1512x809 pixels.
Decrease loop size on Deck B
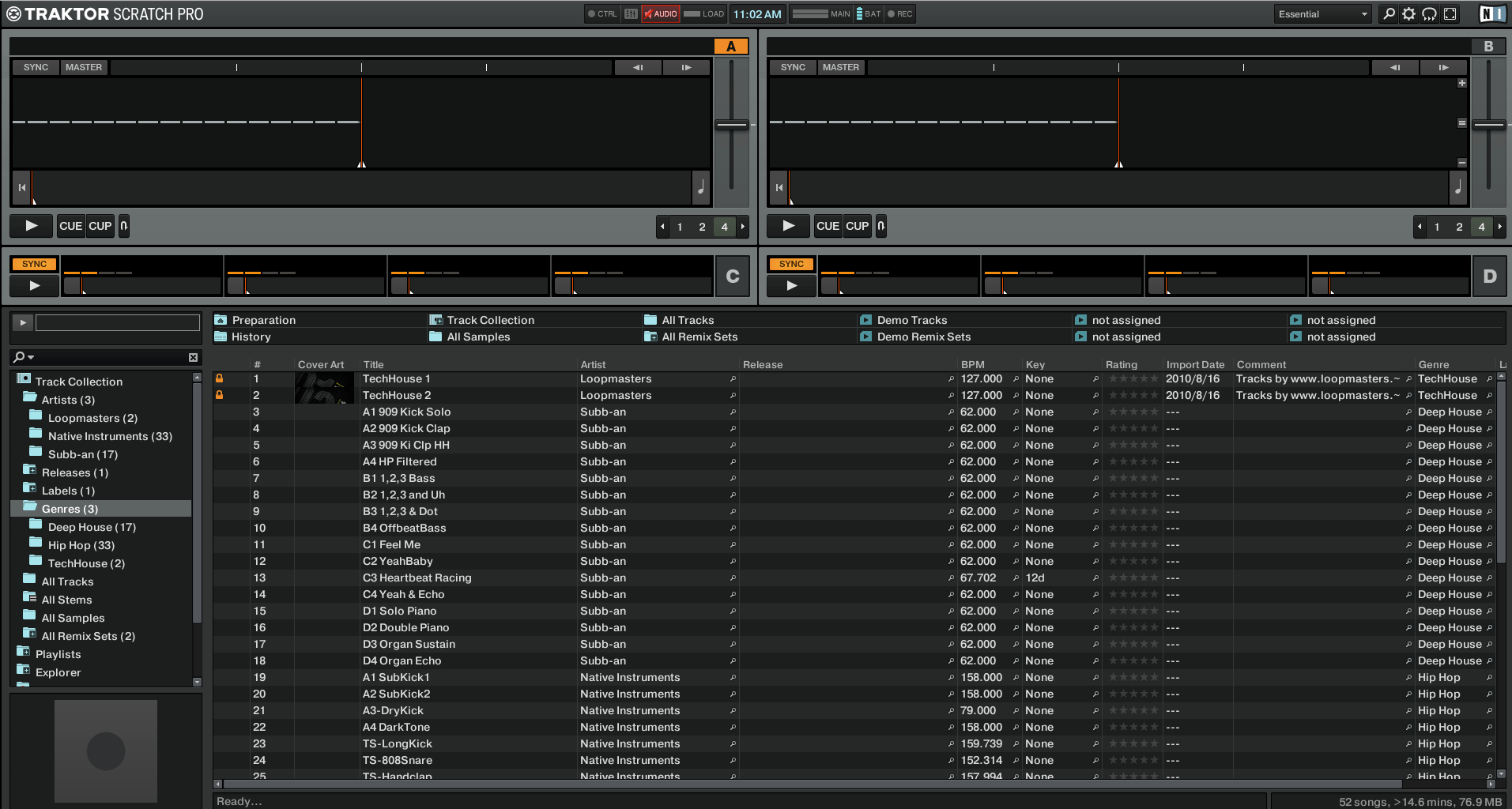coord(1420,227)
